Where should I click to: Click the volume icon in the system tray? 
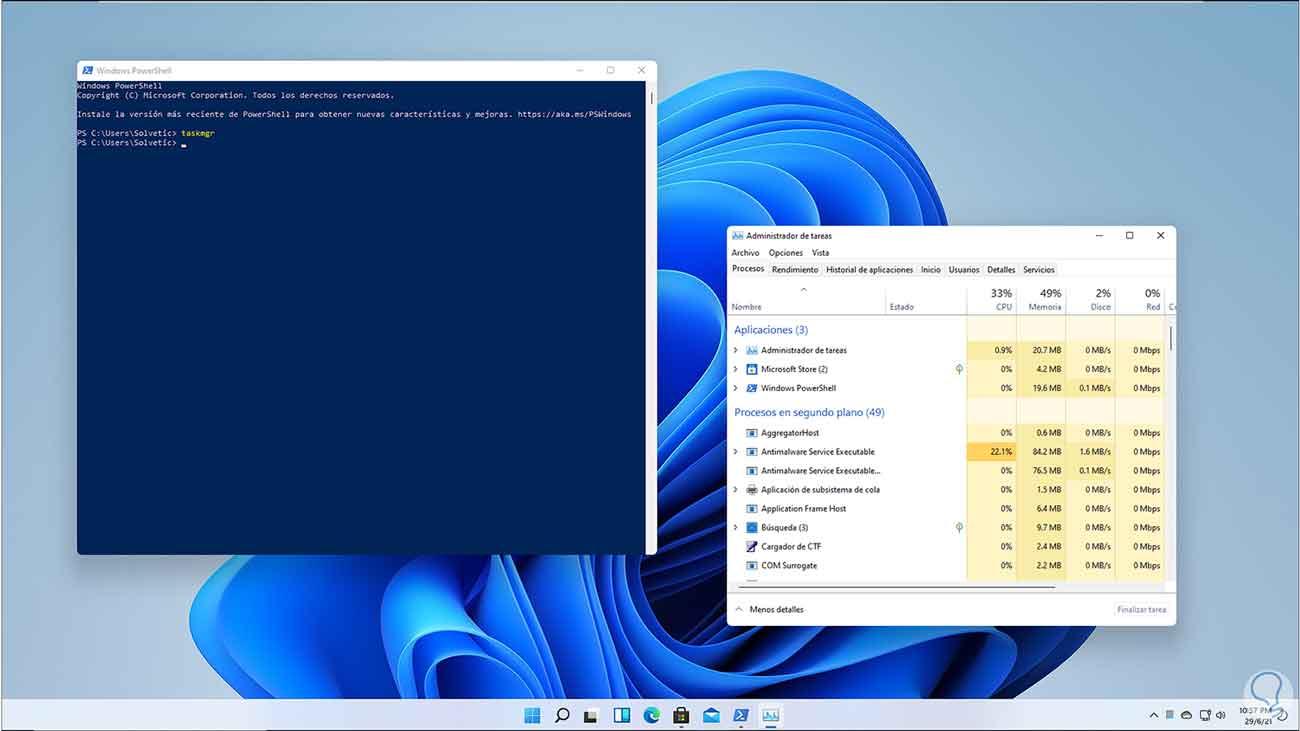coord(1220,715)
